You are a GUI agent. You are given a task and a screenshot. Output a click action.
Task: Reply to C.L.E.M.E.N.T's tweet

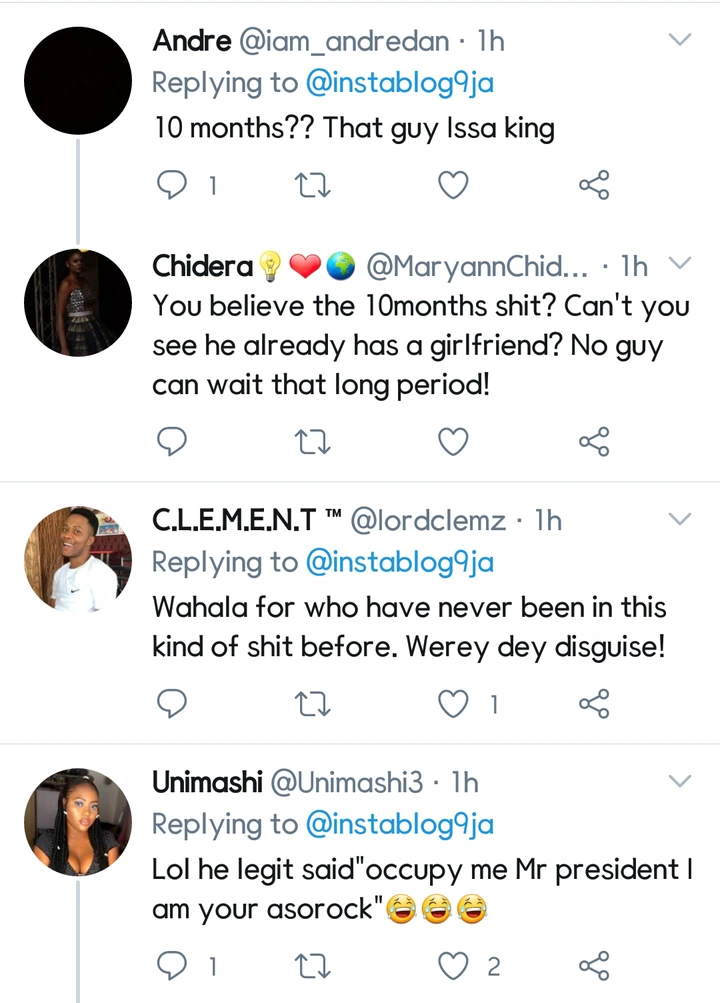pyautogui.click(x=172, y=705)
